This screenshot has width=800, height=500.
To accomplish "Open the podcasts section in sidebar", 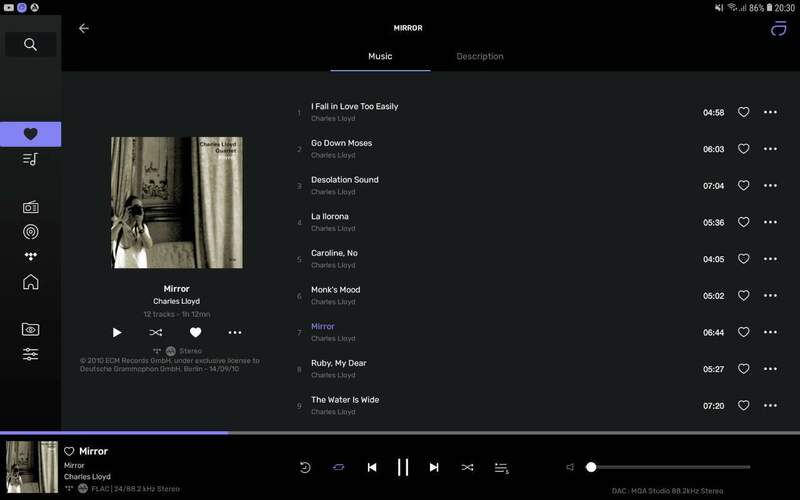I will click(x=30, y=232).
